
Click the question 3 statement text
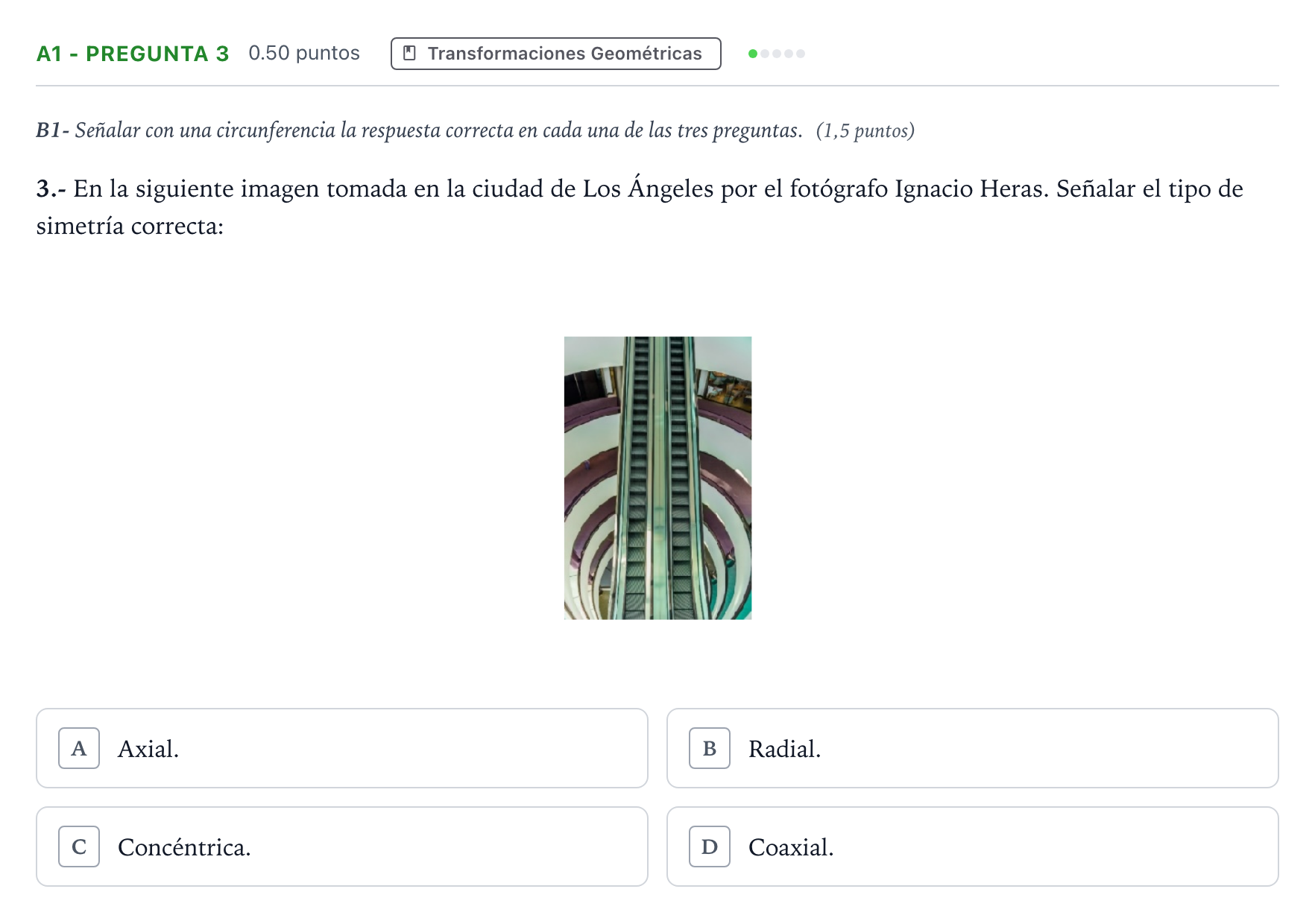[640, 207]
